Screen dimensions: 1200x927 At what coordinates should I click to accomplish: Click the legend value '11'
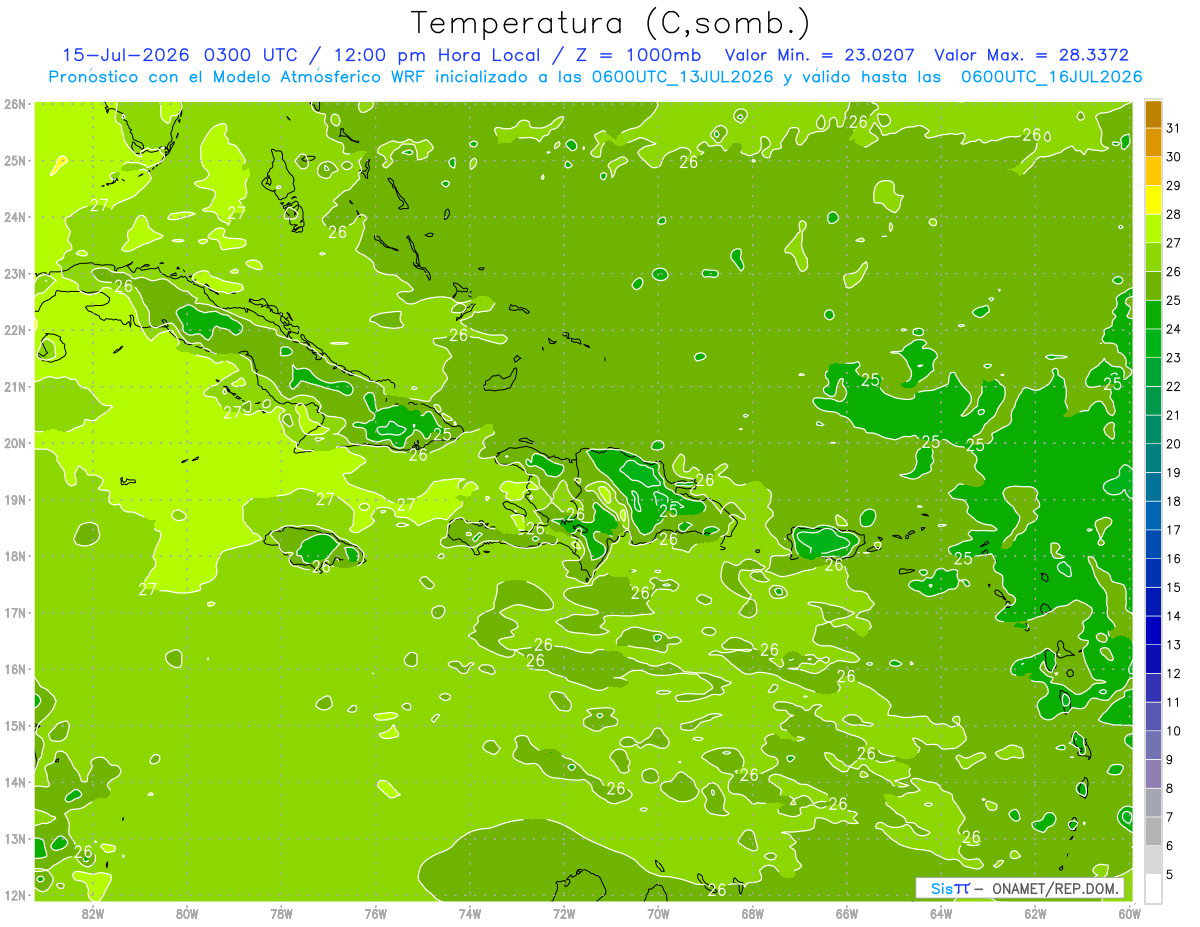pyautogui.click(x=1173, y=702)
